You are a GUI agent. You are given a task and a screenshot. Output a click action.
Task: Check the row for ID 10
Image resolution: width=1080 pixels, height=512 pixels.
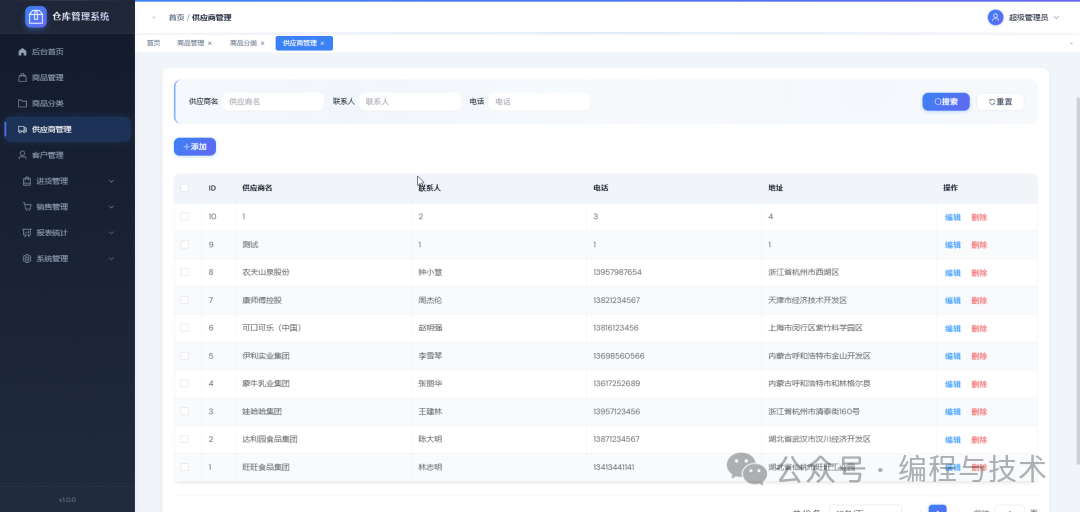(184, 216)
